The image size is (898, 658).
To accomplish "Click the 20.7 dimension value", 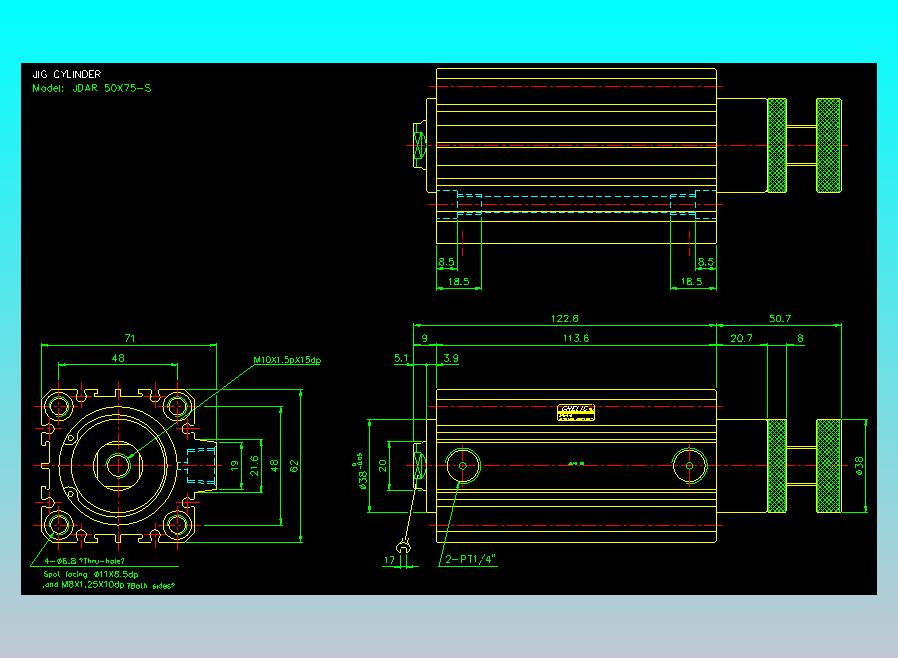I will (741, 338).
